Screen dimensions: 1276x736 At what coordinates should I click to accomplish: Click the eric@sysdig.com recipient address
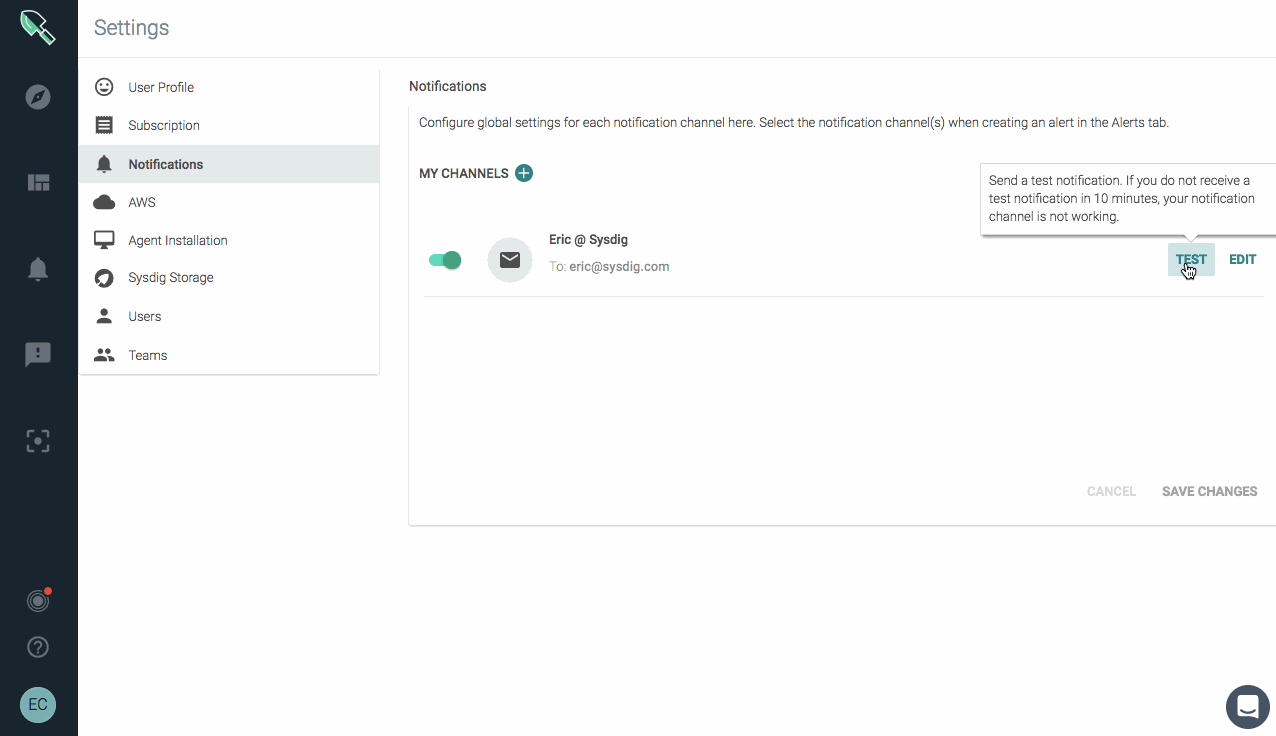pyautogui.click(x=619, y=267)
